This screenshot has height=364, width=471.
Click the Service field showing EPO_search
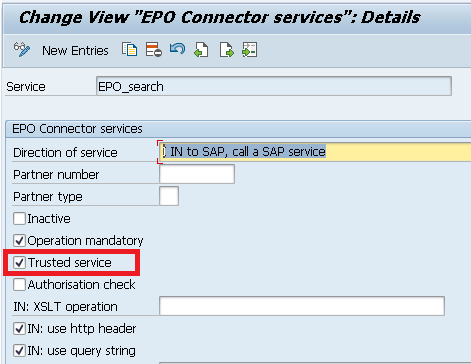pos(274,86)
